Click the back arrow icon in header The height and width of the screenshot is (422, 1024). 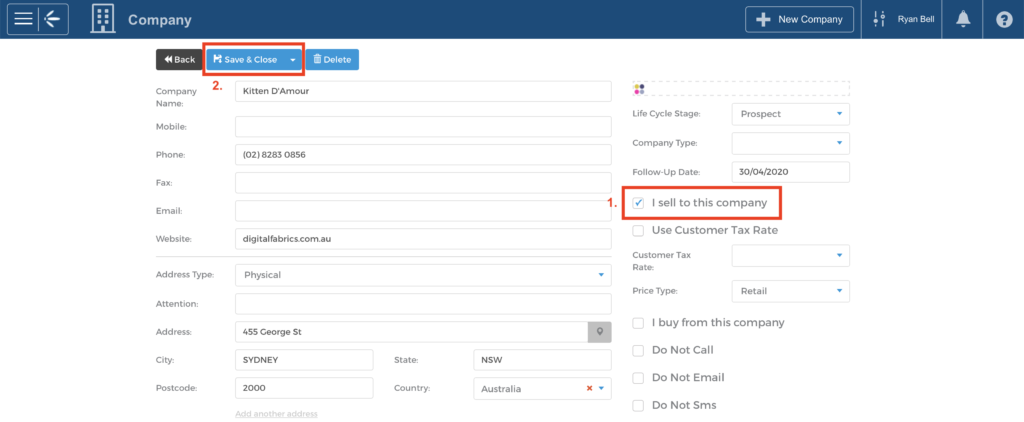click(52, 19)
